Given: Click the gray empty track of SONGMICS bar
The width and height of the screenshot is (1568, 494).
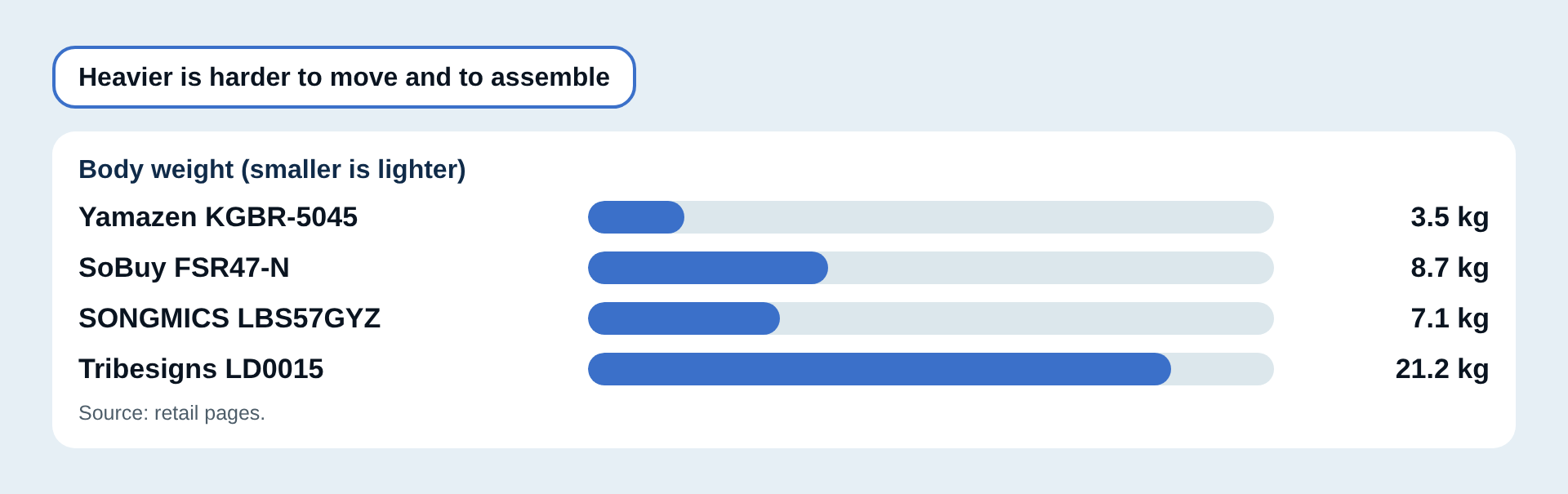Looking at the screenshot, I should tap(1027, 318).
